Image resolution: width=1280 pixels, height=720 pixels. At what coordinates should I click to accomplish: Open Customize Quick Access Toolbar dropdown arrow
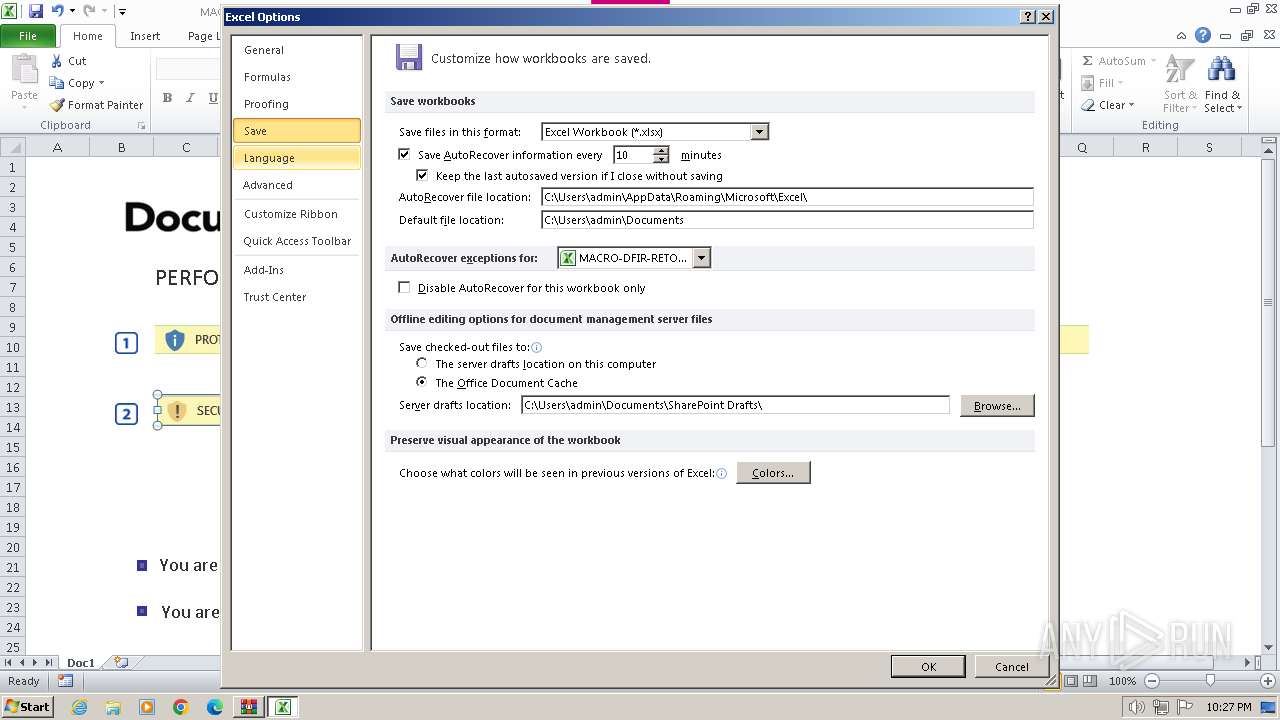122,12
